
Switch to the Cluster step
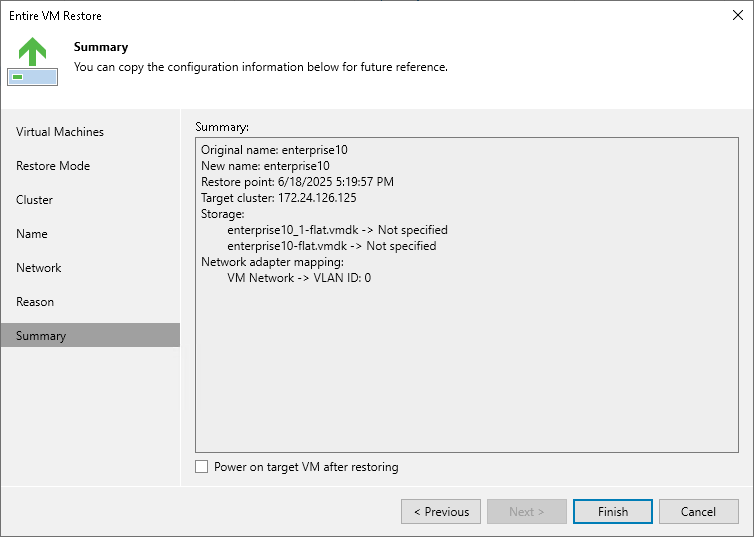(34, 200)
